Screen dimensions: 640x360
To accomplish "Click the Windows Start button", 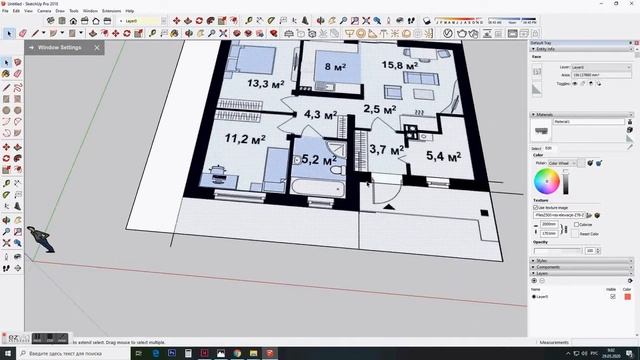I will coord(8,353).
